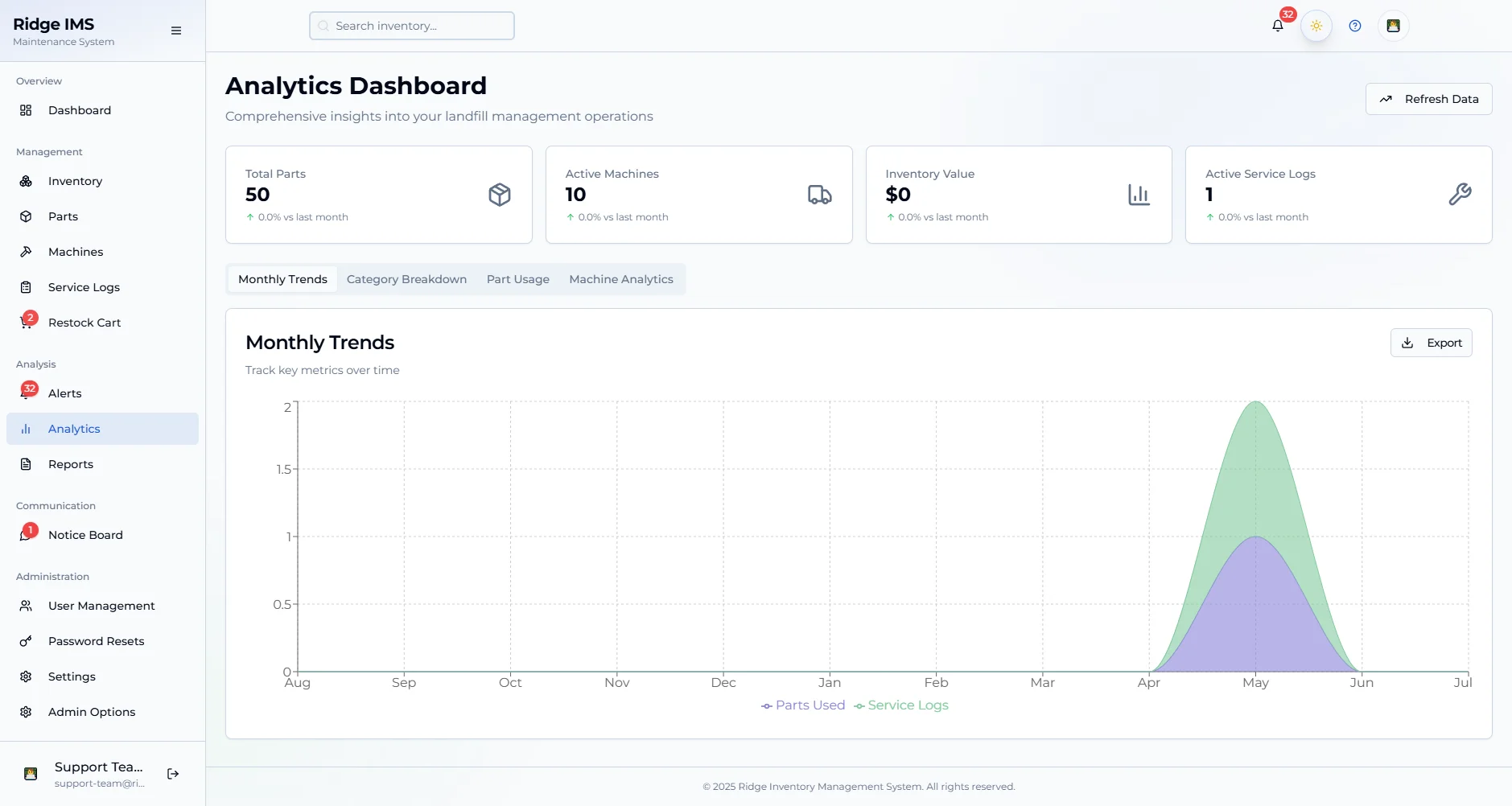Click the help question mark icon
This screenshot has width=1512, height=806.
pyautogui.click(x=1355, y=26)
